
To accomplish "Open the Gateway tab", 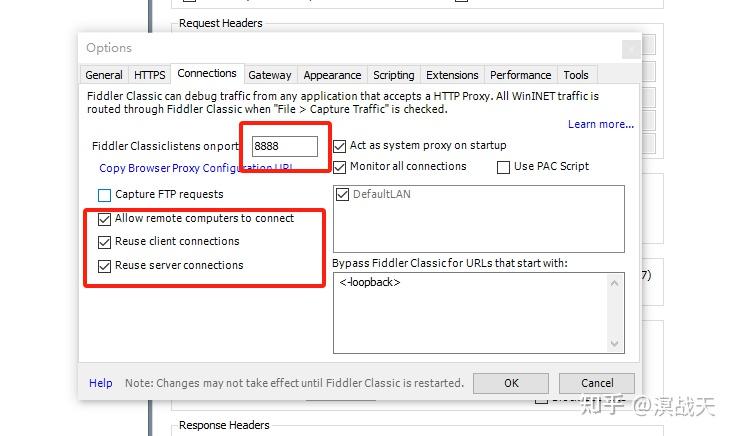I will point(270,75).
